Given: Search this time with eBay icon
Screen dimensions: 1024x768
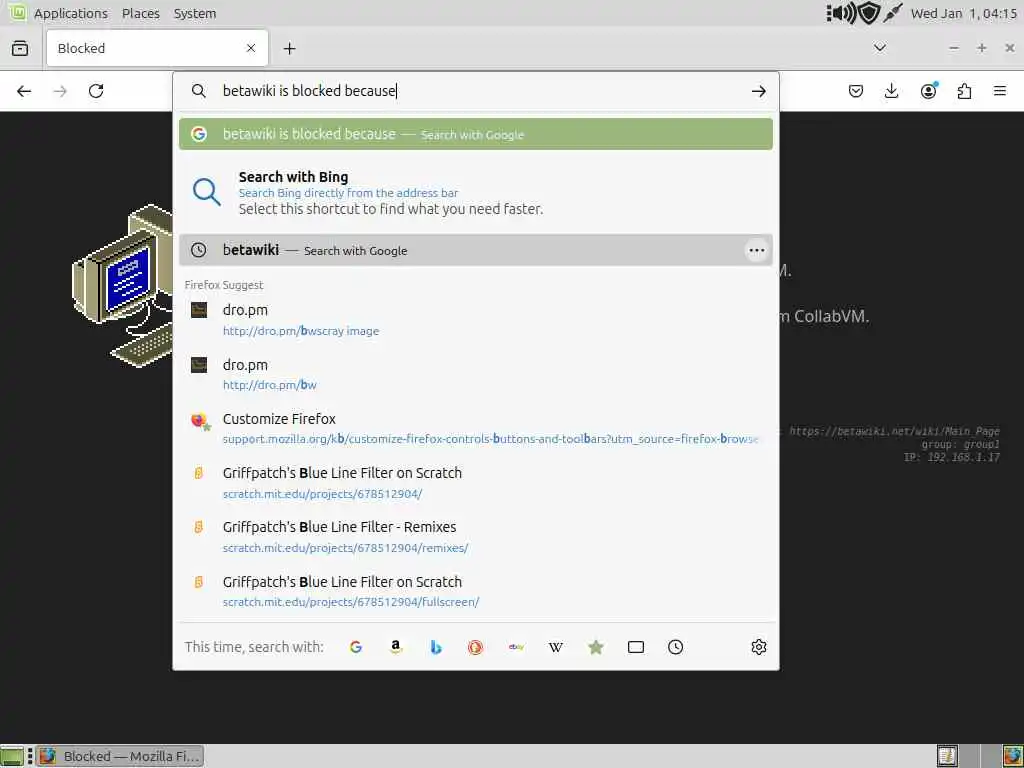Looking at the screenshot, I should point(516,647).
